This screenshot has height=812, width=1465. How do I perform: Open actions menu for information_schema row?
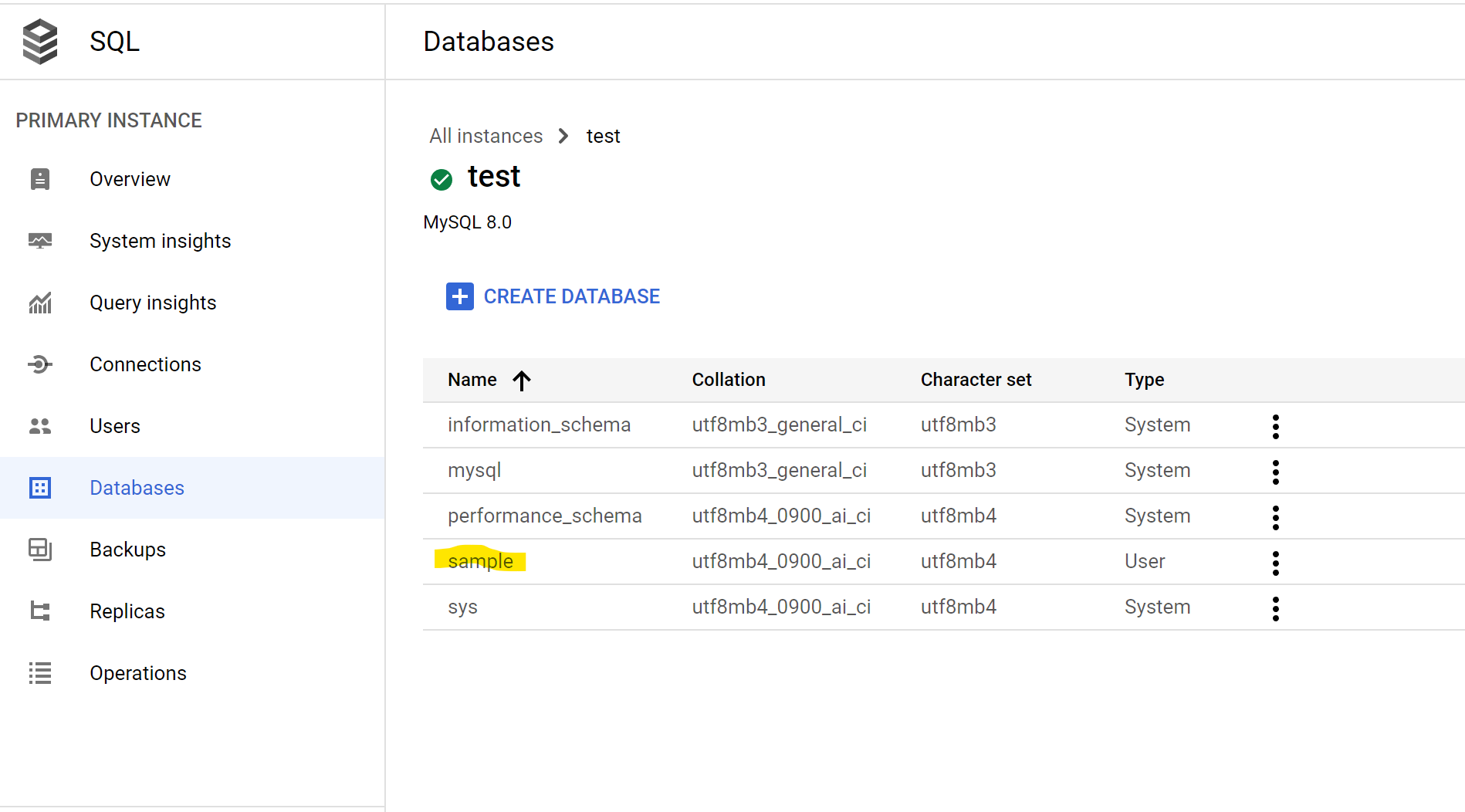(x=1276, y=426)
